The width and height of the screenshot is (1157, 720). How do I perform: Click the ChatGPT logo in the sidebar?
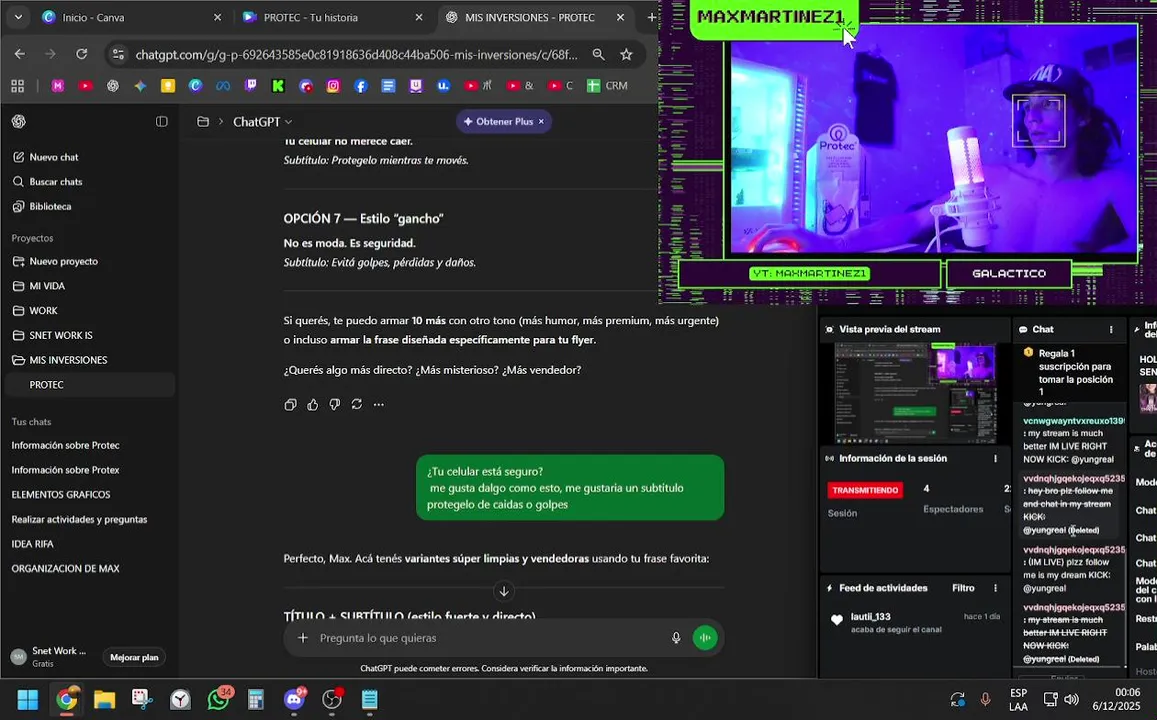19,122
